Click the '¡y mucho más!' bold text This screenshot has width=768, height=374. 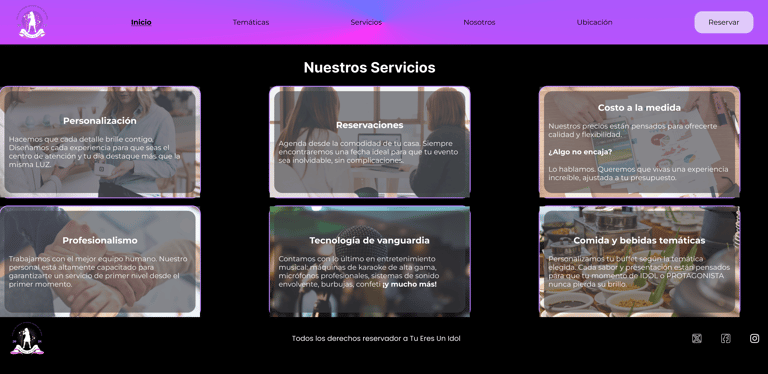tap(409, 284)
